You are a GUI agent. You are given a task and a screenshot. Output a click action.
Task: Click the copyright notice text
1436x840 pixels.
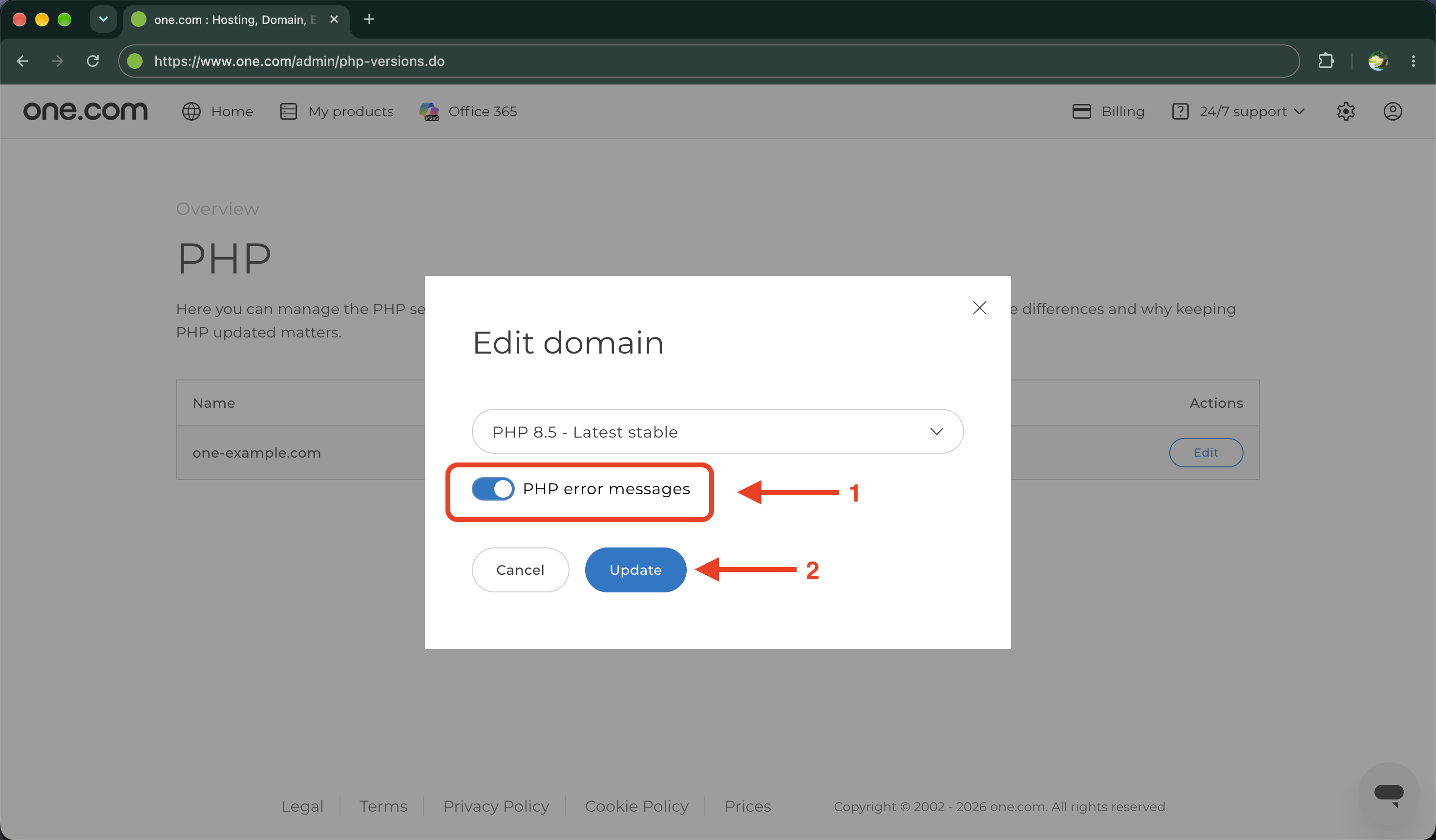point(999,806)
